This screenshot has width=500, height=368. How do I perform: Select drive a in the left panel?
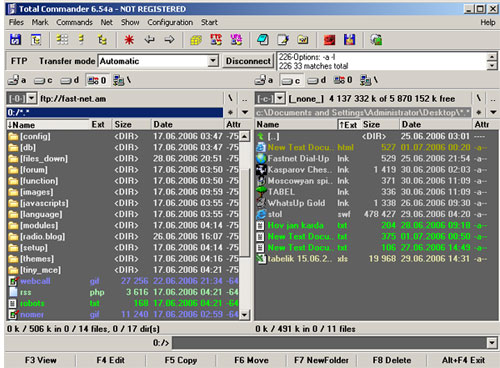click(x=17, y=80)
